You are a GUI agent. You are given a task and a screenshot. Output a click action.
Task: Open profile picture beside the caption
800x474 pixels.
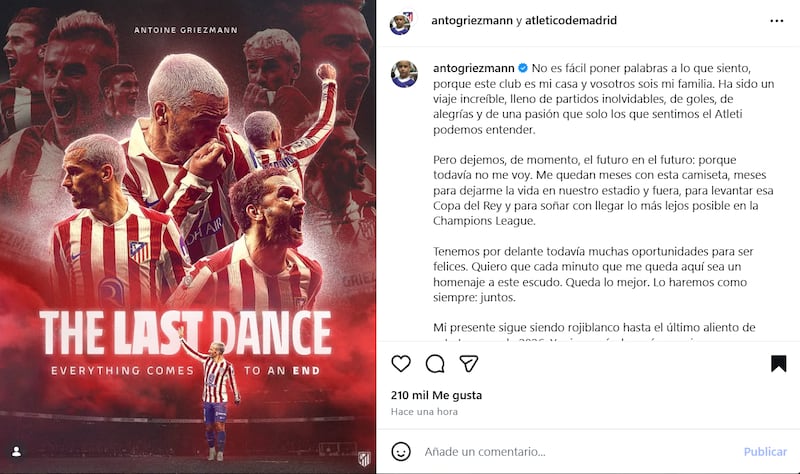click(405, 74)
